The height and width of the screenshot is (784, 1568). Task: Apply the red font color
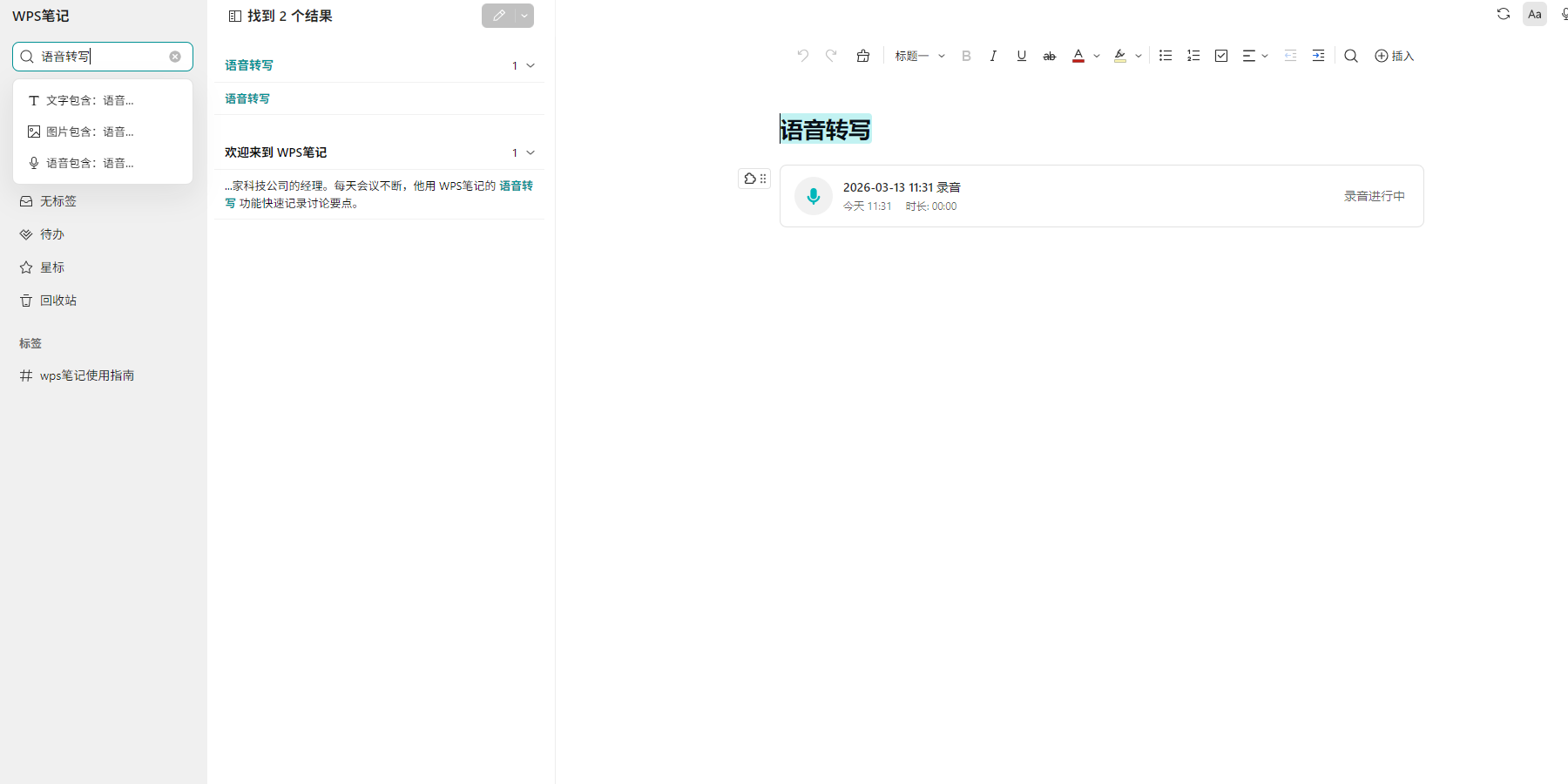click(x=1078, y=56)
